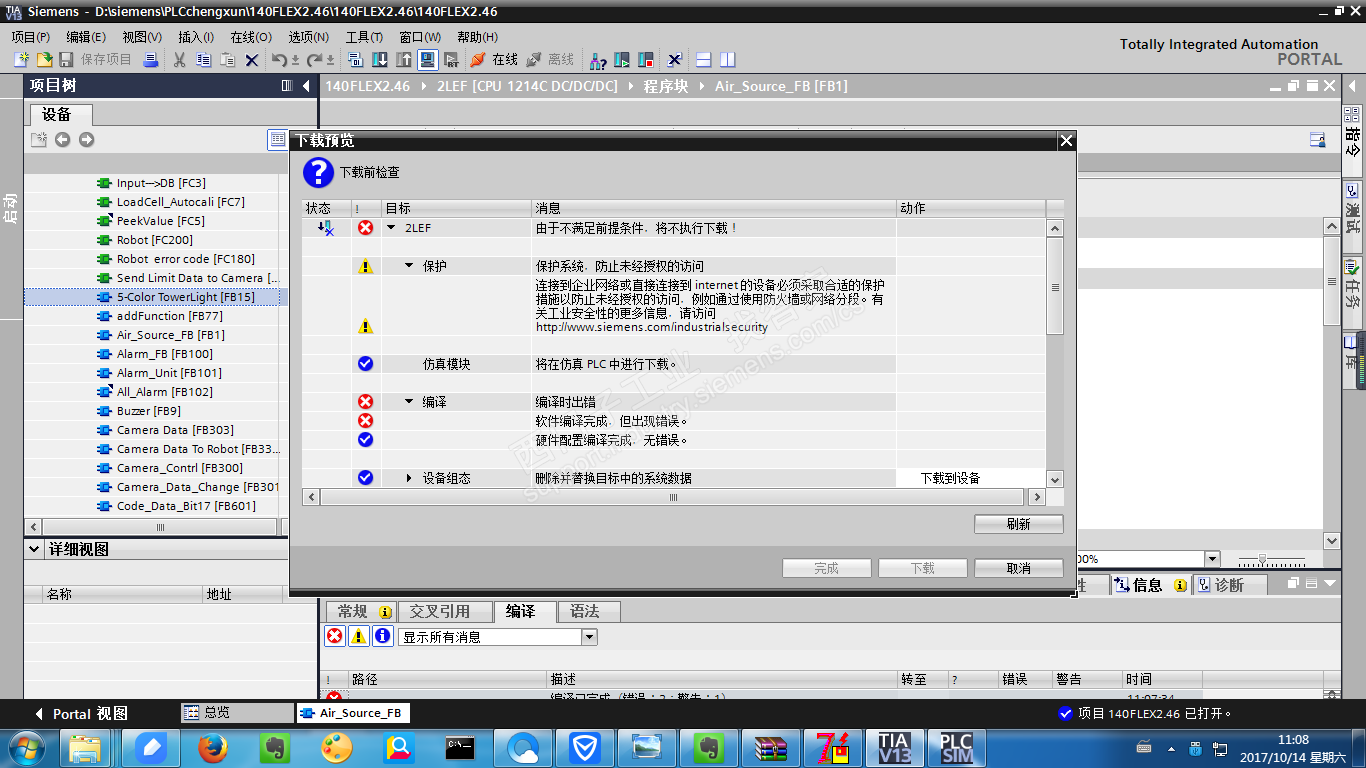Click the Go online (在线) toolbar button
Viewport: 1366px width, 768px height.
pos(494,60)
